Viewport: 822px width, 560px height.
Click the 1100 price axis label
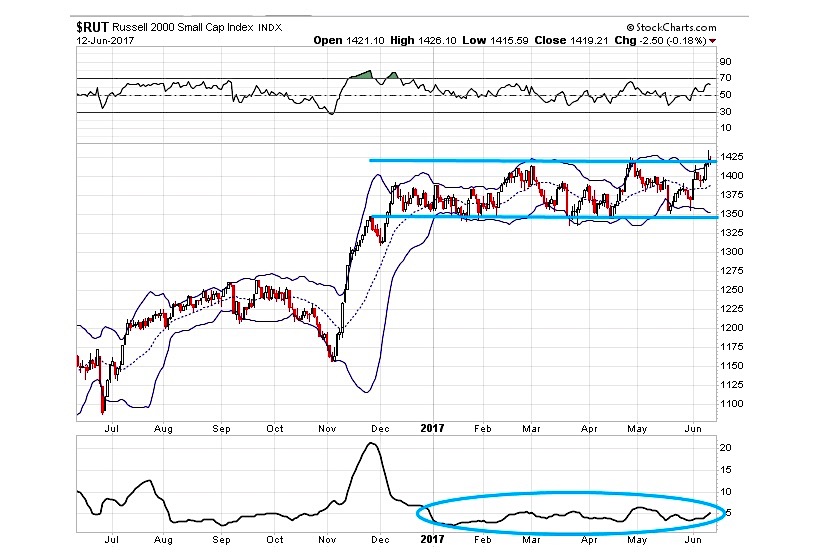coord(731,404)
